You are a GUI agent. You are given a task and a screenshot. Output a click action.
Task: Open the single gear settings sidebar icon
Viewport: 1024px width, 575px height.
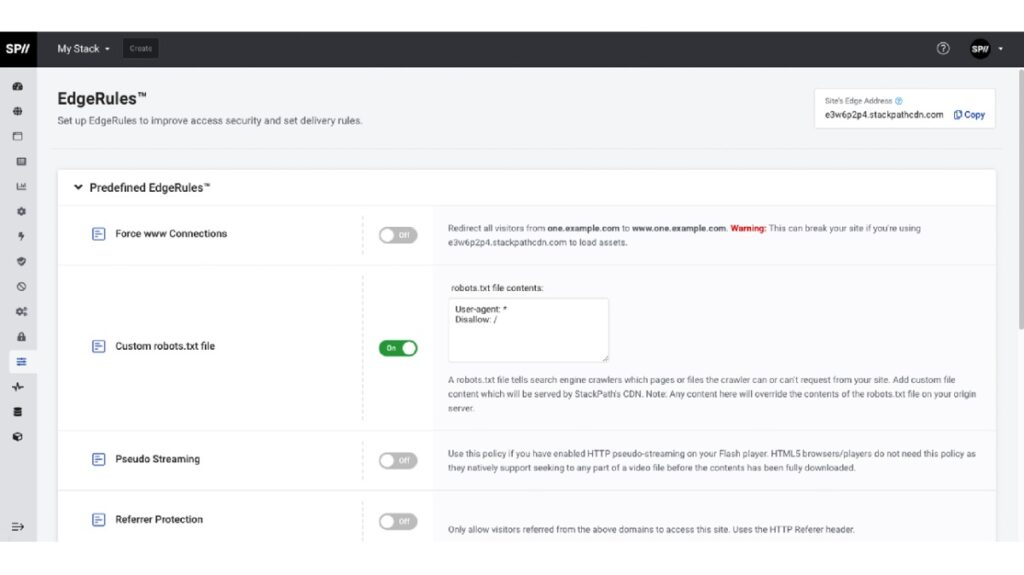point(21,212)
